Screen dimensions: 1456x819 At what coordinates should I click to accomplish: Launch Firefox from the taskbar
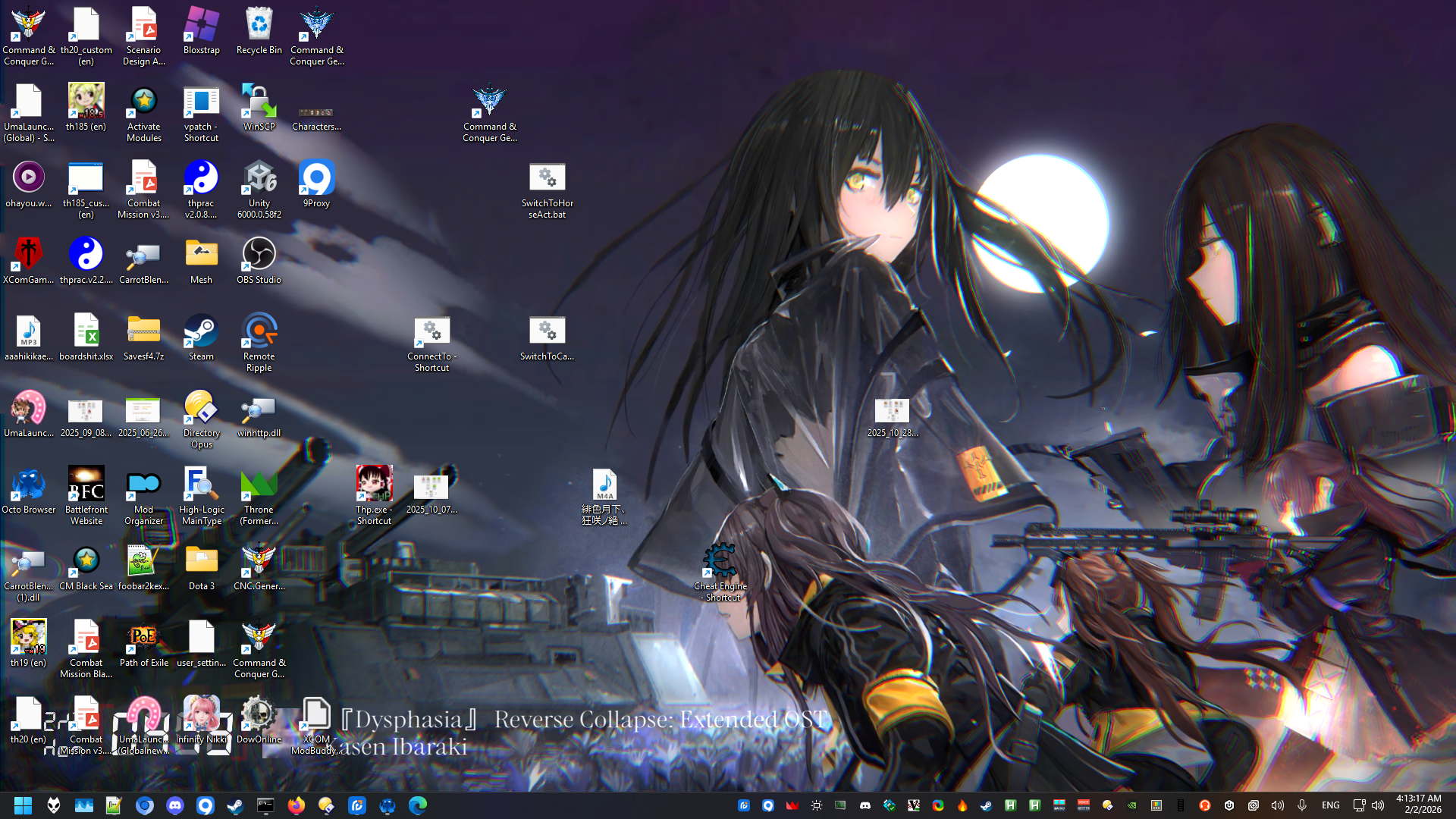296,805
